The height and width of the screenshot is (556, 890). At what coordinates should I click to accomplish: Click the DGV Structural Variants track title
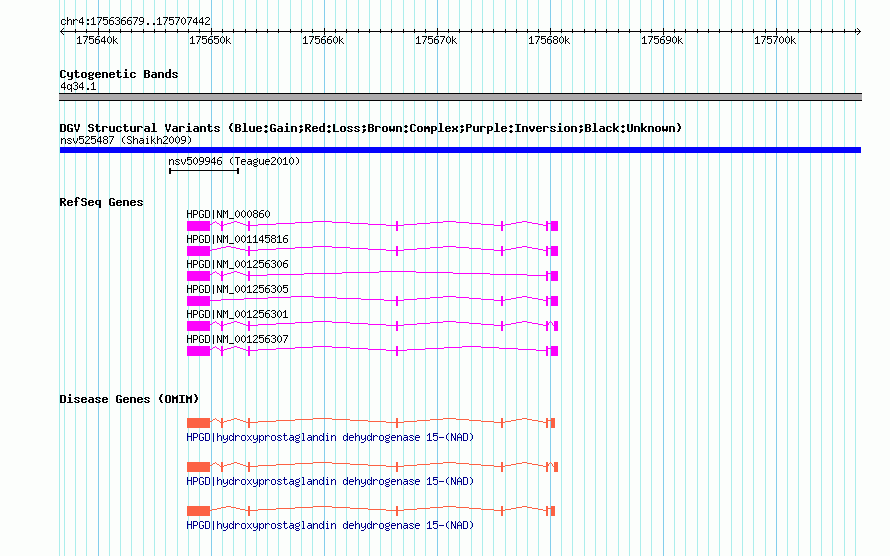[371, 128]
